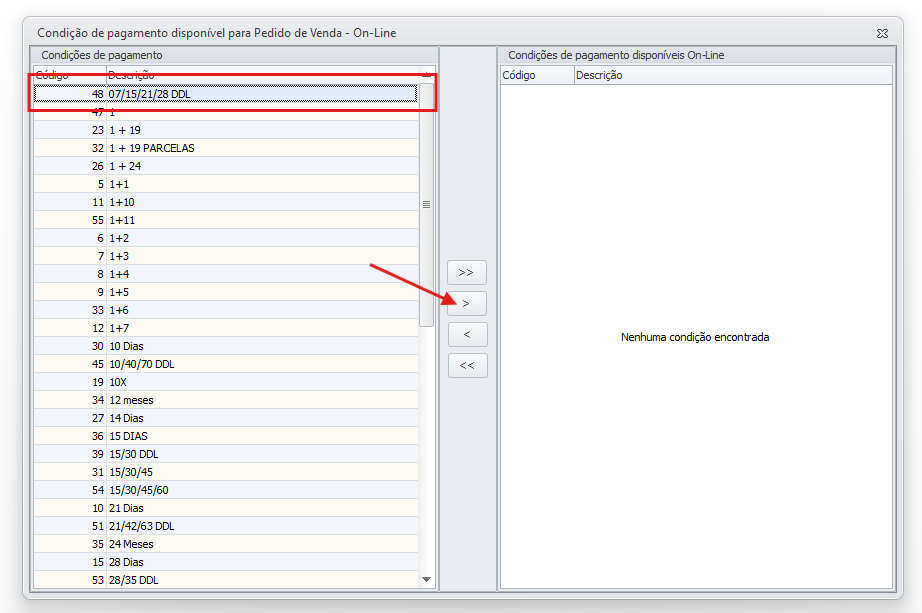Click the vertical scrollbar thumb in left list
The width and height of the screenshot is (922, 613).
coord(427,204)
